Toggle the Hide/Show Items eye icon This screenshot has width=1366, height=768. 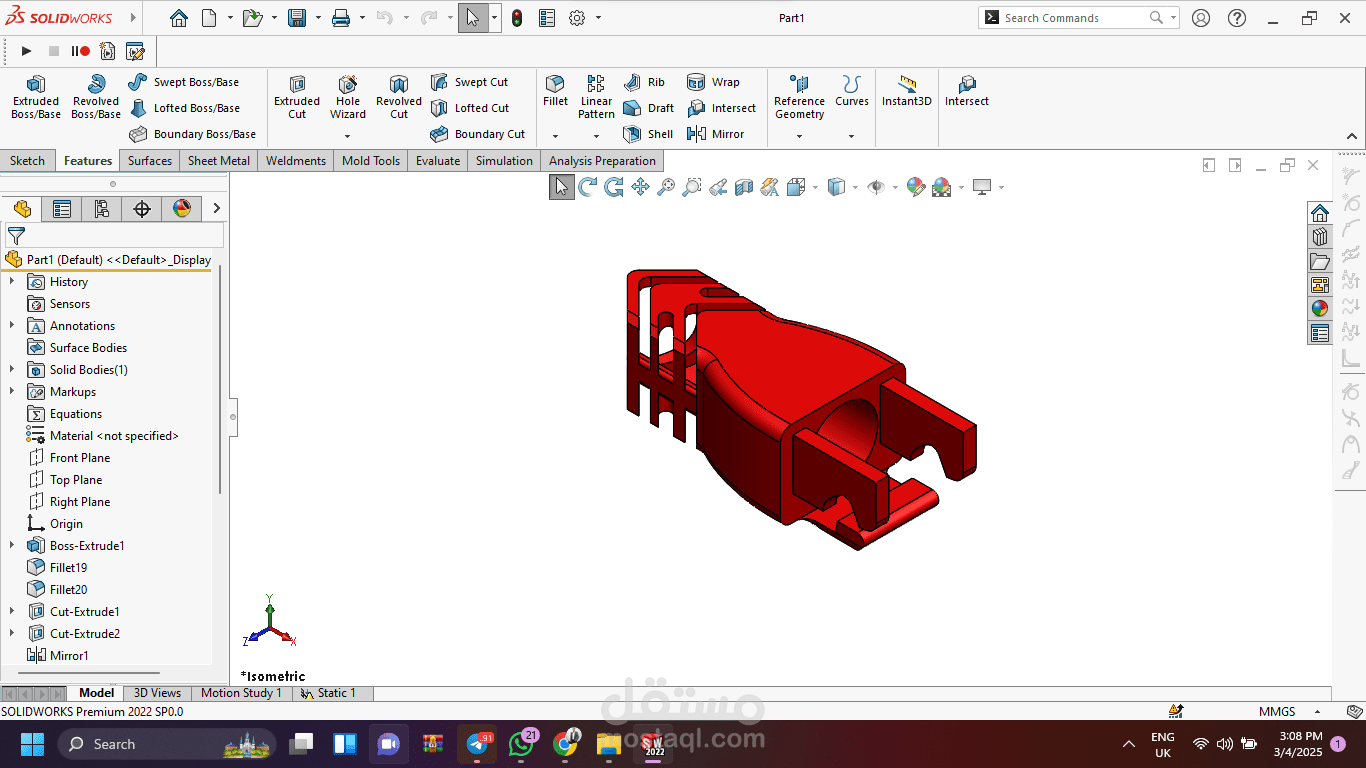(x=876, y=187)
